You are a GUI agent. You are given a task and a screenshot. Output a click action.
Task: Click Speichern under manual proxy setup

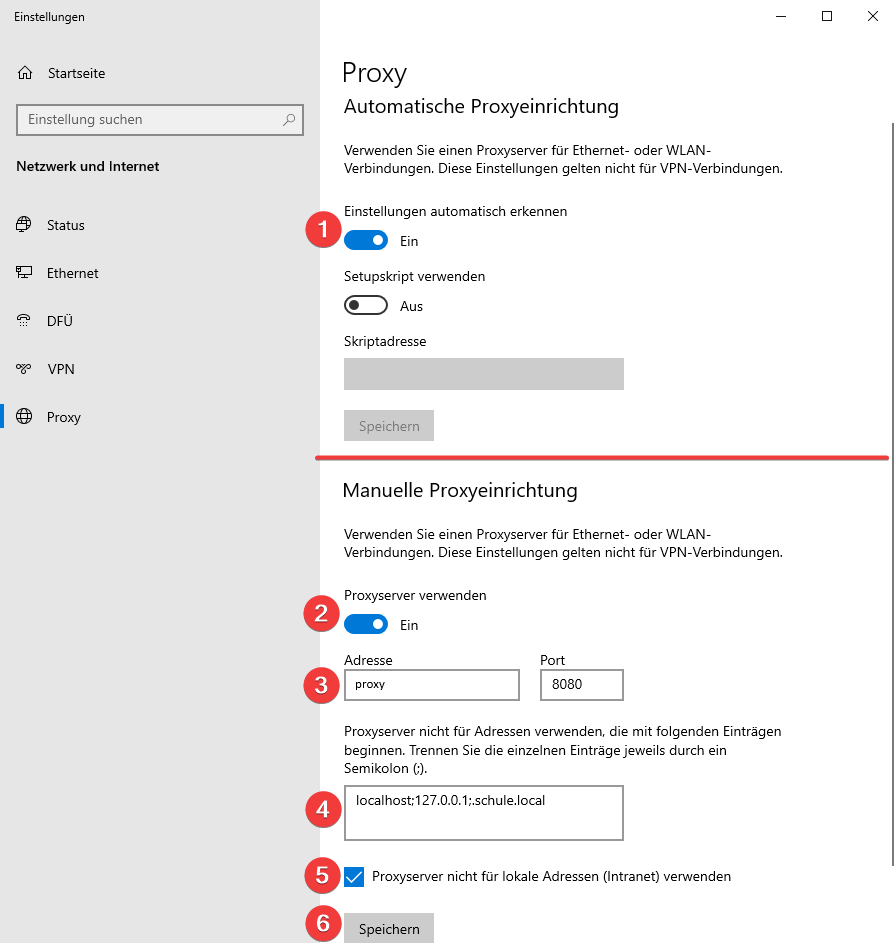389,928
